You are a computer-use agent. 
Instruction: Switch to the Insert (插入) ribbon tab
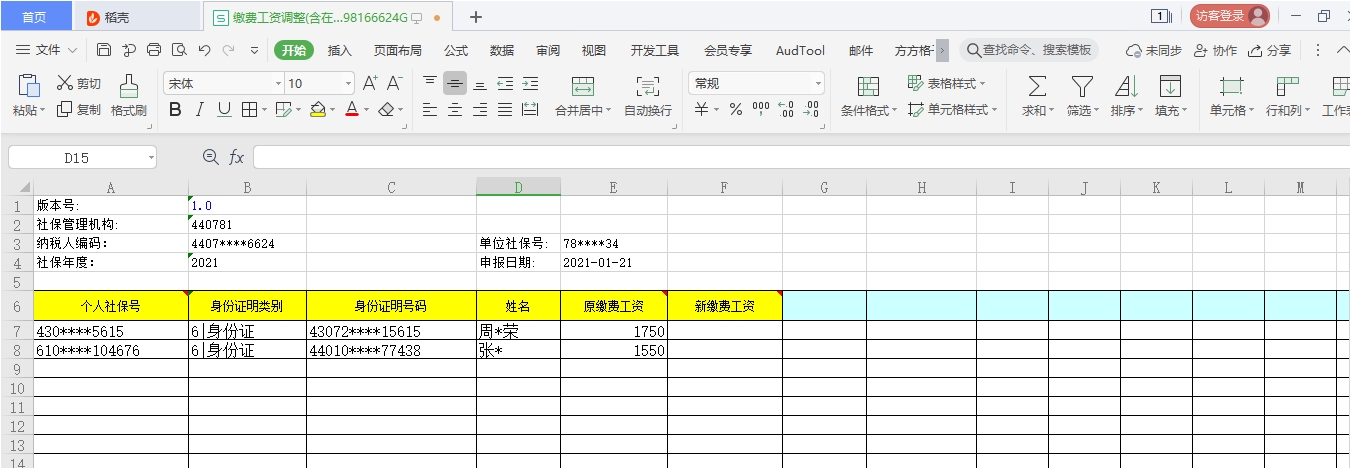click(x=340, y=50)
